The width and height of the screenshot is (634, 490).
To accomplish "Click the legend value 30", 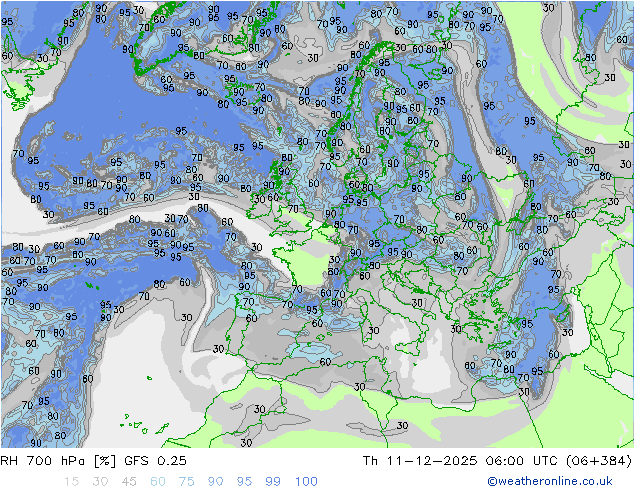I will (x=100, y=482).
